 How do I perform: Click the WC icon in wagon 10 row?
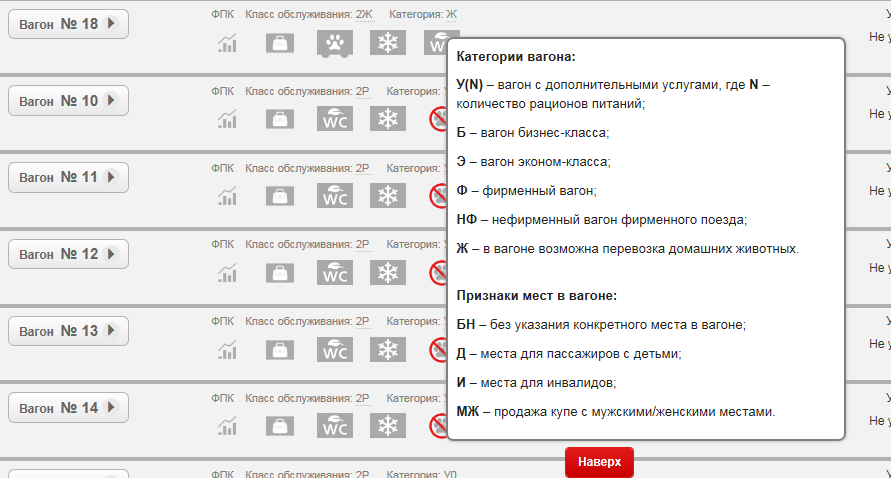click(x=335, y=119)
